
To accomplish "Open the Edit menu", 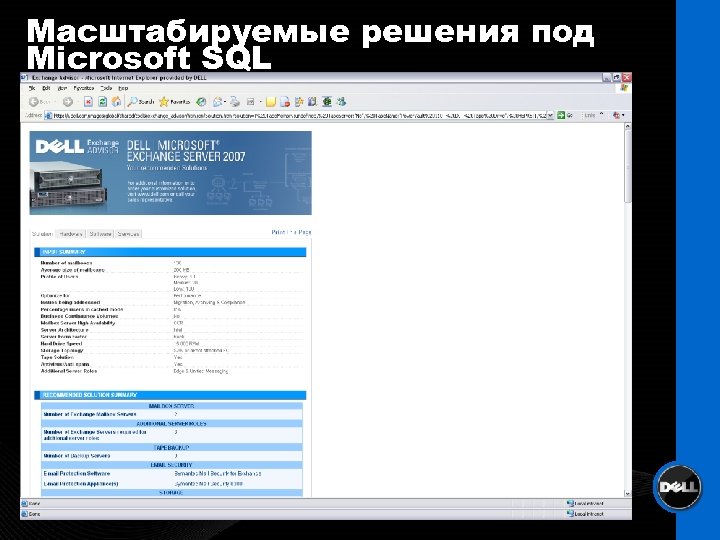I will (46, 88).
